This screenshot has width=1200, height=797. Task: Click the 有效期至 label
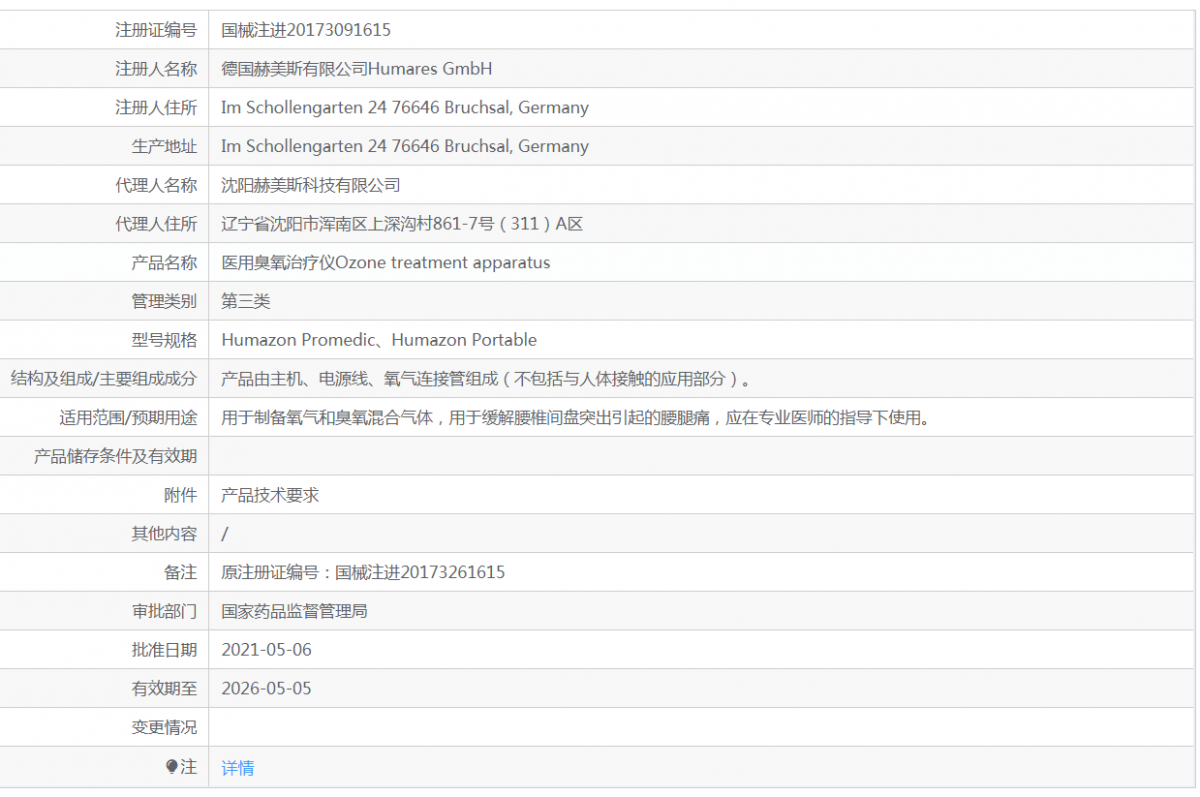click(165, 689)
